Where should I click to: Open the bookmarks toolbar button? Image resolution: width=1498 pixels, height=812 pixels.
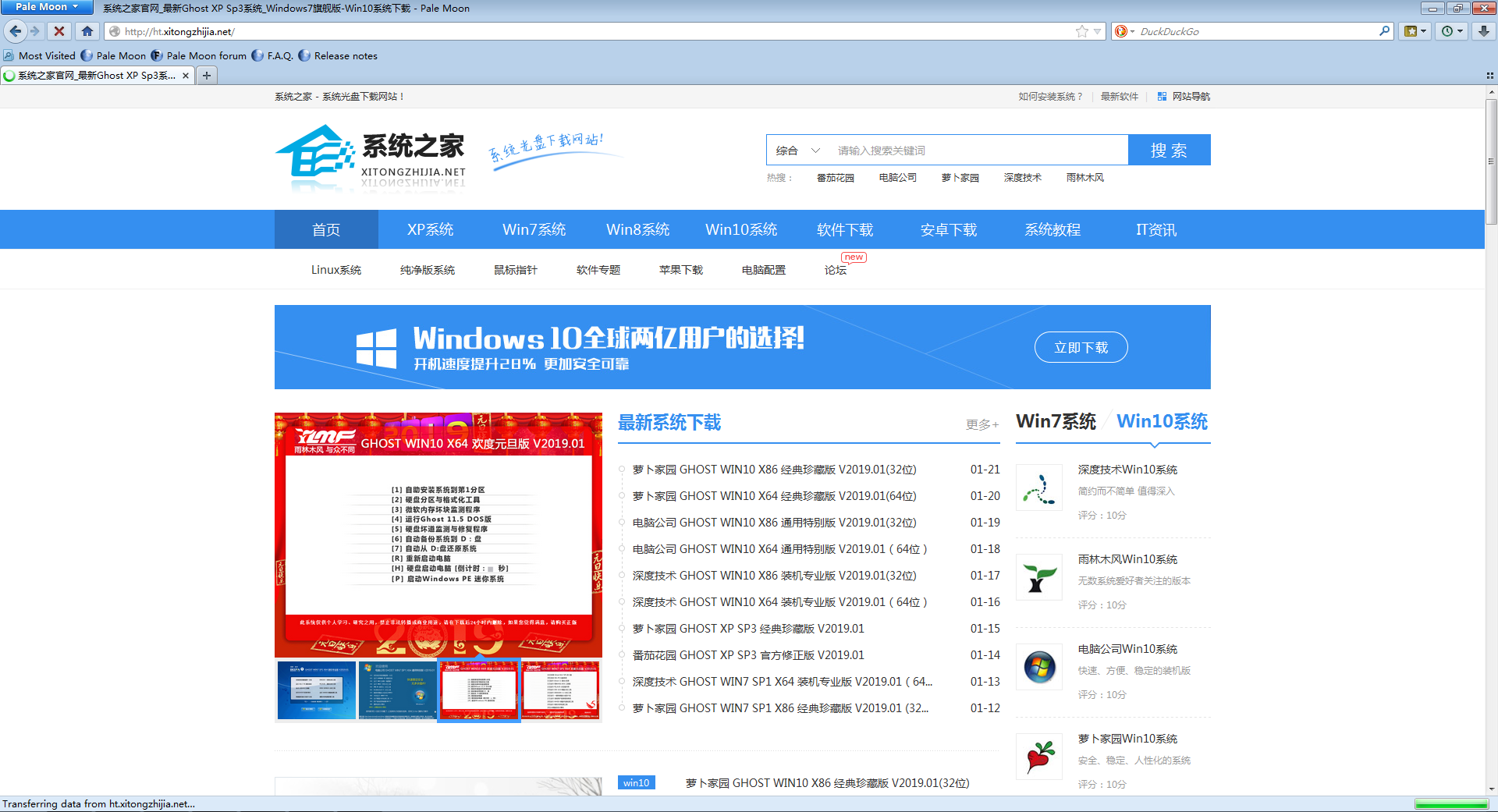(x=1415, y=31)
